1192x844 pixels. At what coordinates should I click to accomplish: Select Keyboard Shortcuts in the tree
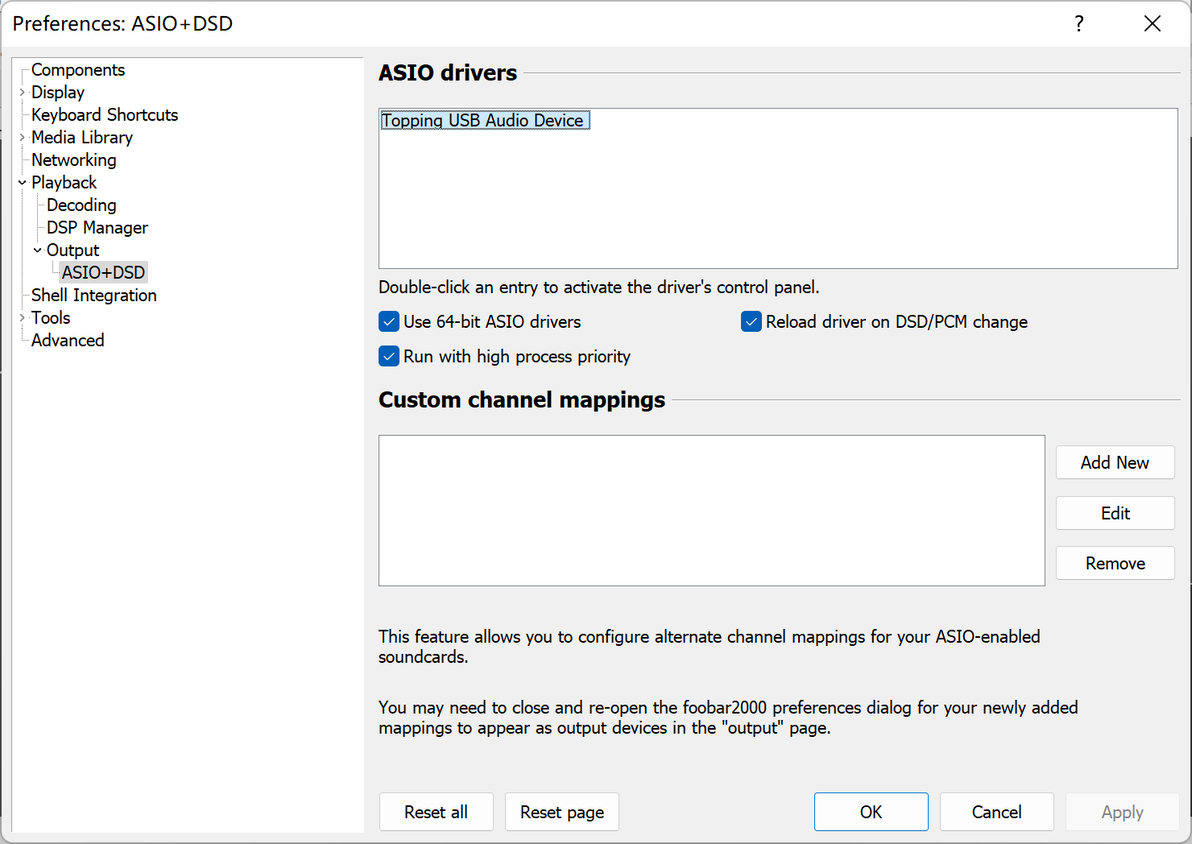tap(104, 115)
